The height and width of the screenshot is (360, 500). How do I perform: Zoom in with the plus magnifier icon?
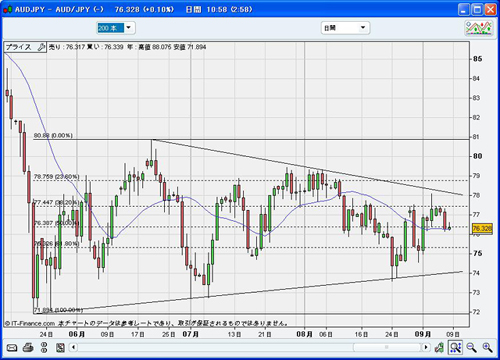point(487,348)
